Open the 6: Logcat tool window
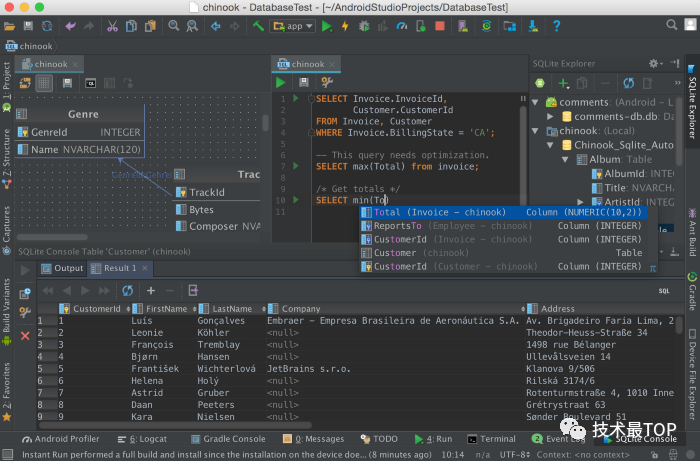The height and width of the screenshot is (461, 700). 142,439
